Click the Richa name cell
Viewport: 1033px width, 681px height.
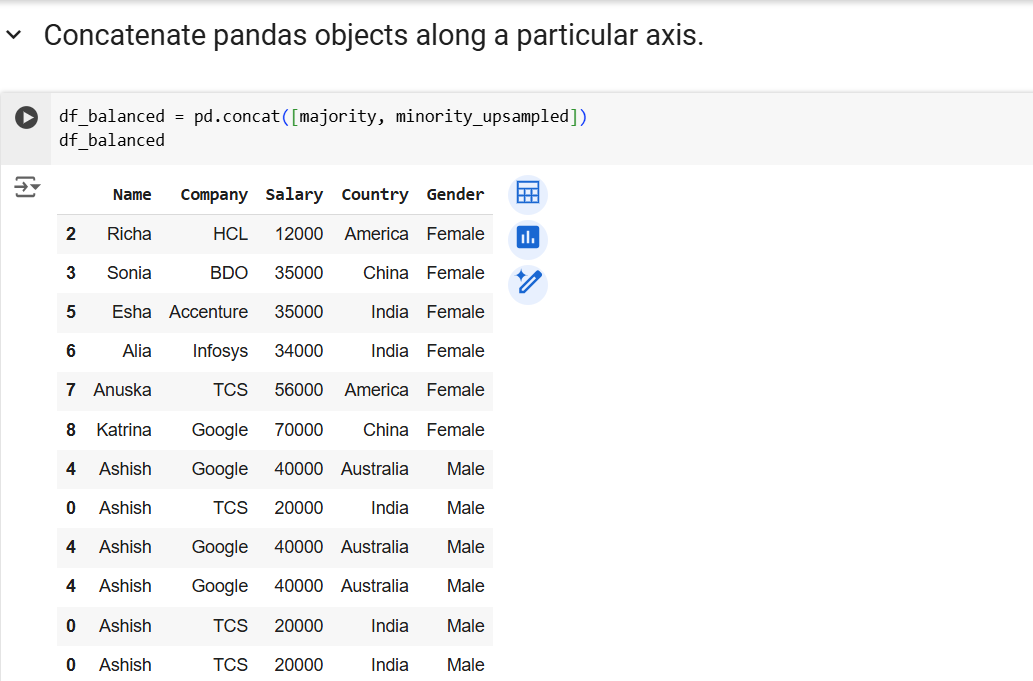point(129,234)
